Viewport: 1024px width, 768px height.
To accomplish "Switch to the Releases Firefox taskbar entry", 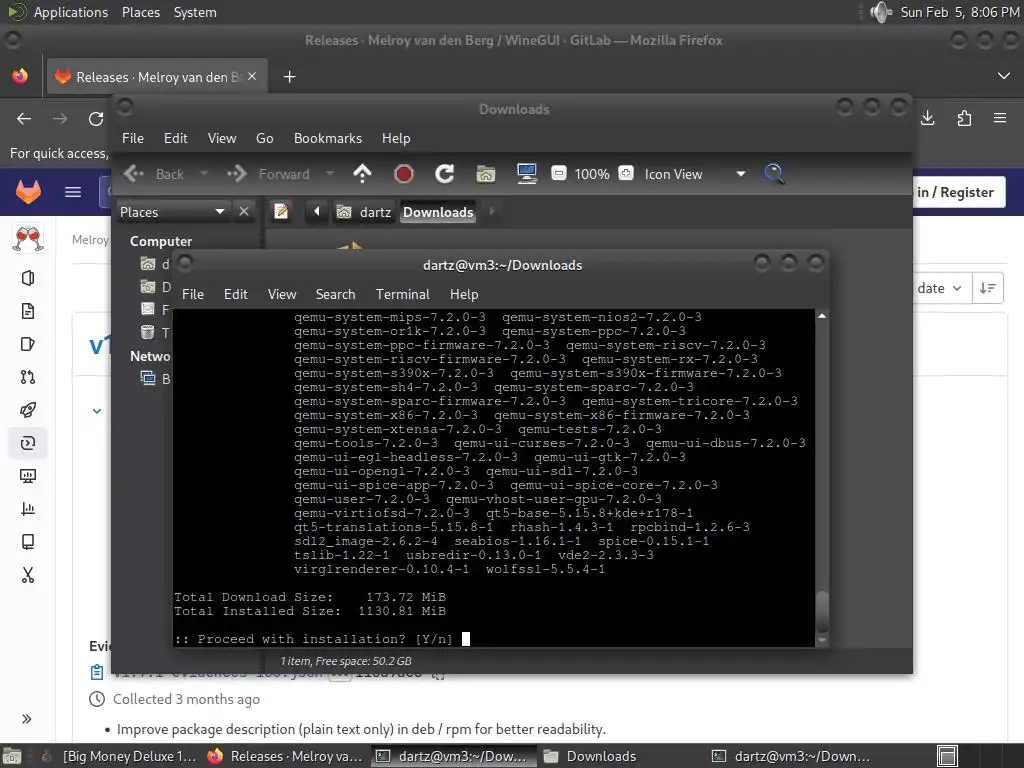I will pos(285,756).
